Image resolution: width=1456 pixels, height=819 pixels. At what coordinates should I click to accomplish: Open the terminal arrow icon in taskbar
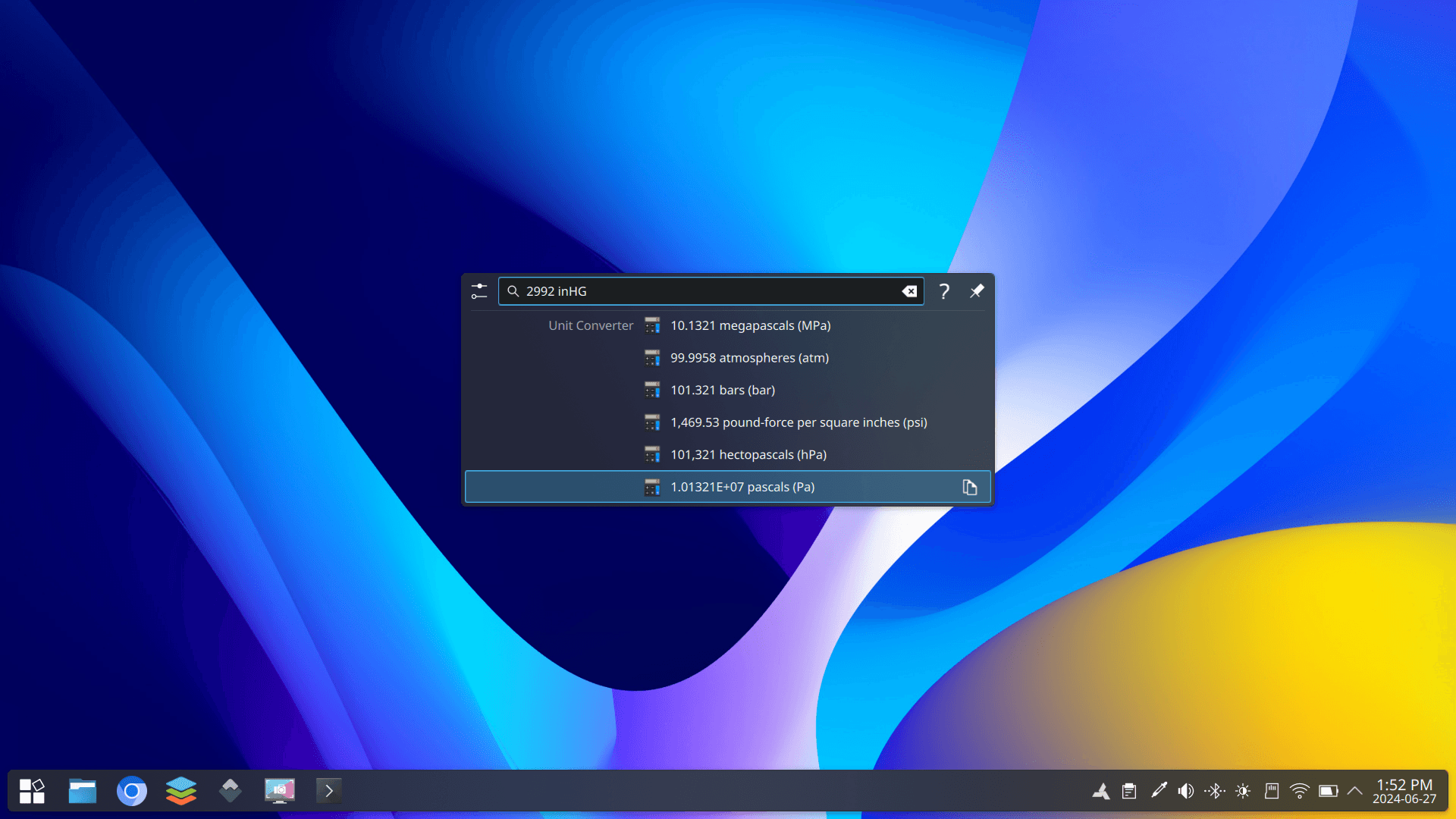tap(329, 791)
